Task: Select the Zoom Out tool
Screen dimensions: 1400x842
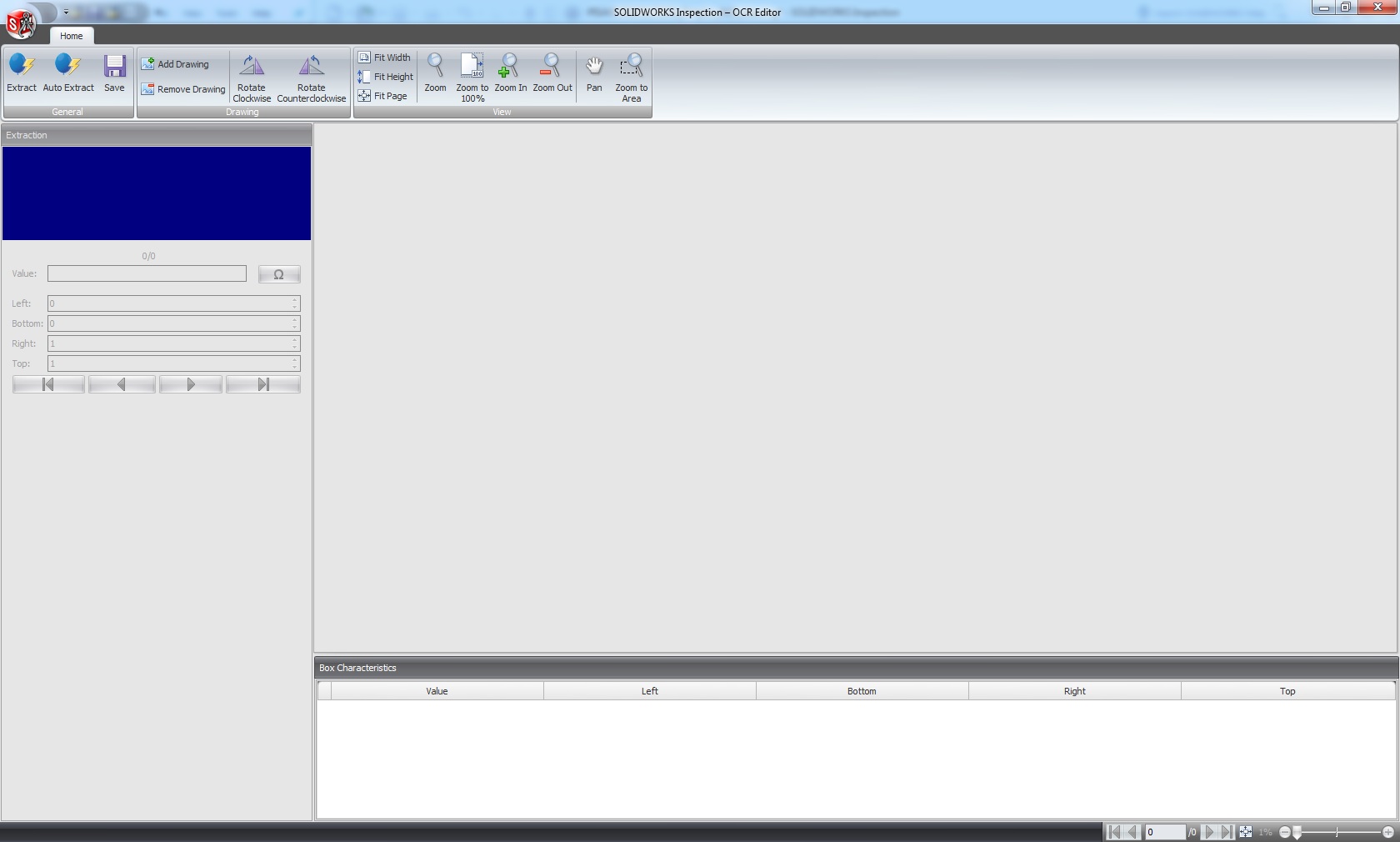Action: click(x=552, y=73)
